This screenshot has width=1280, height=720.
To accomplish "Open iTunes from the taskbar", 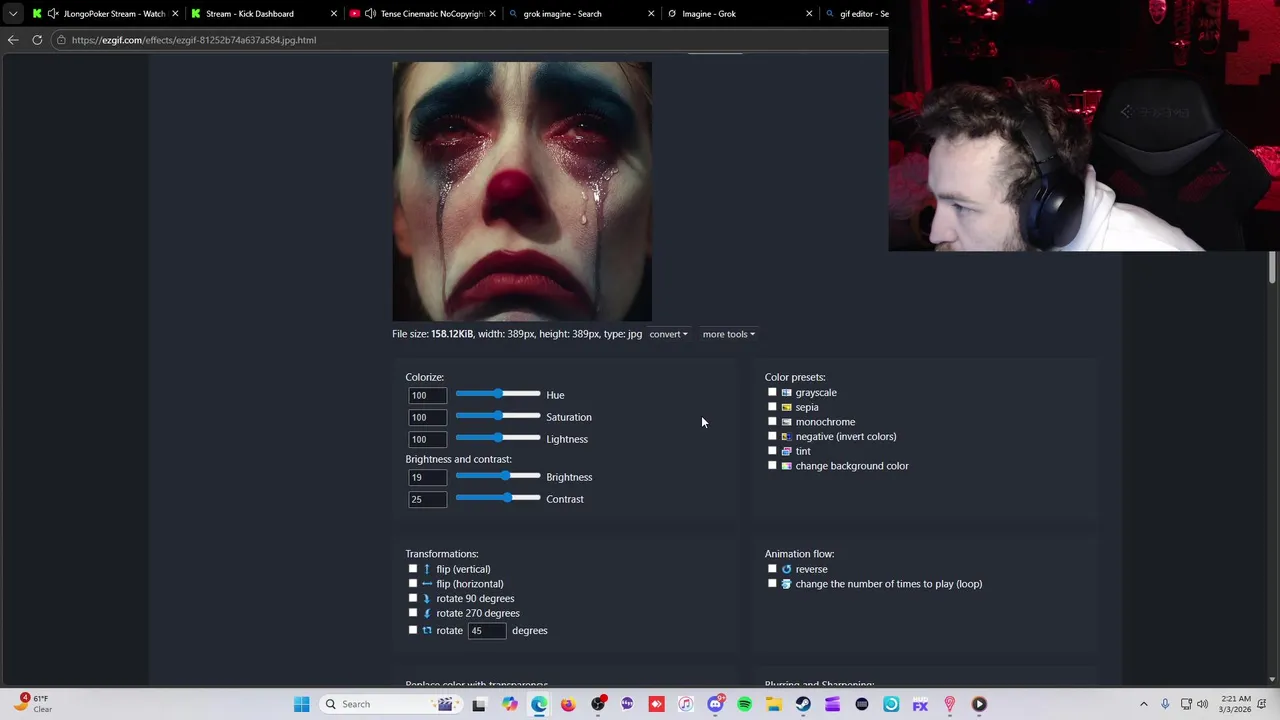I will click(x=685, y=704).
